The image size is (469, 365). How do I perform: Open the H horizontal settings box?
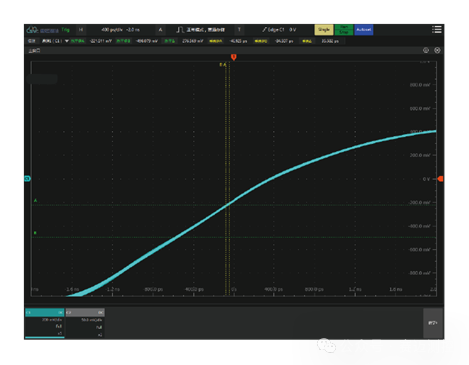point(81,30)
